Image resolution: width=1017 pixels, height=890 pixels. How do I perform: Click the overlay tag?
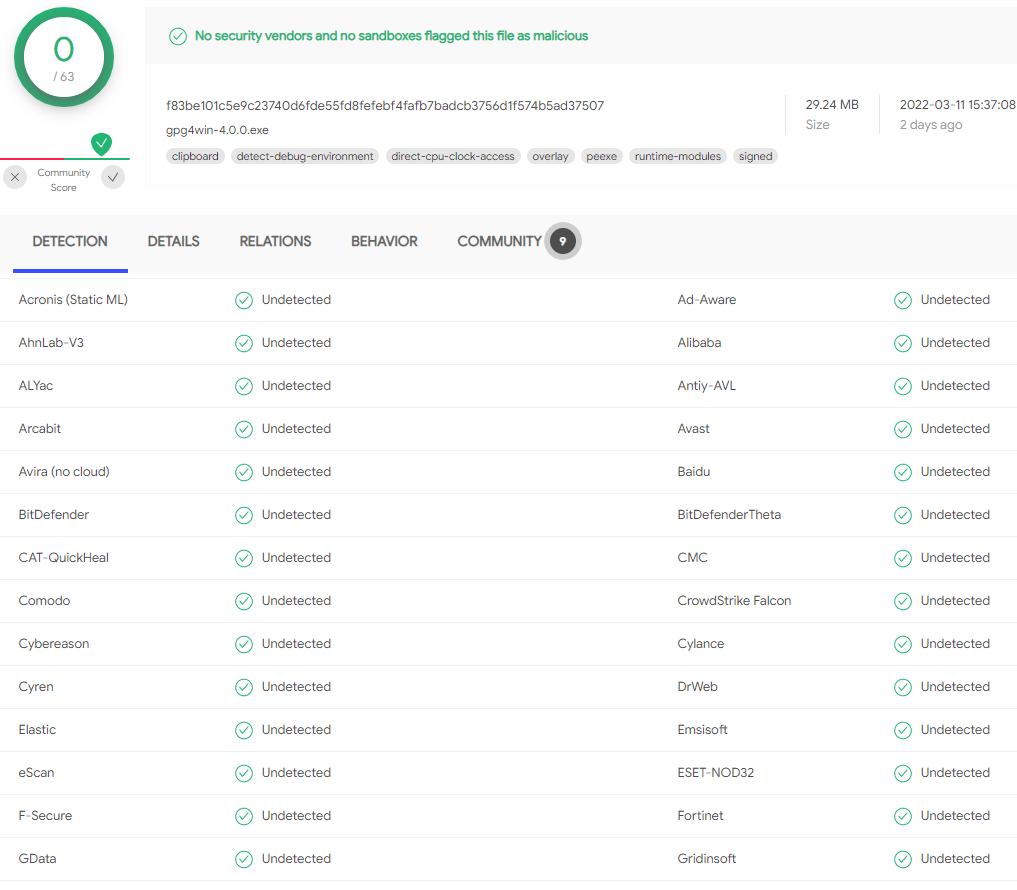(550, 156)
